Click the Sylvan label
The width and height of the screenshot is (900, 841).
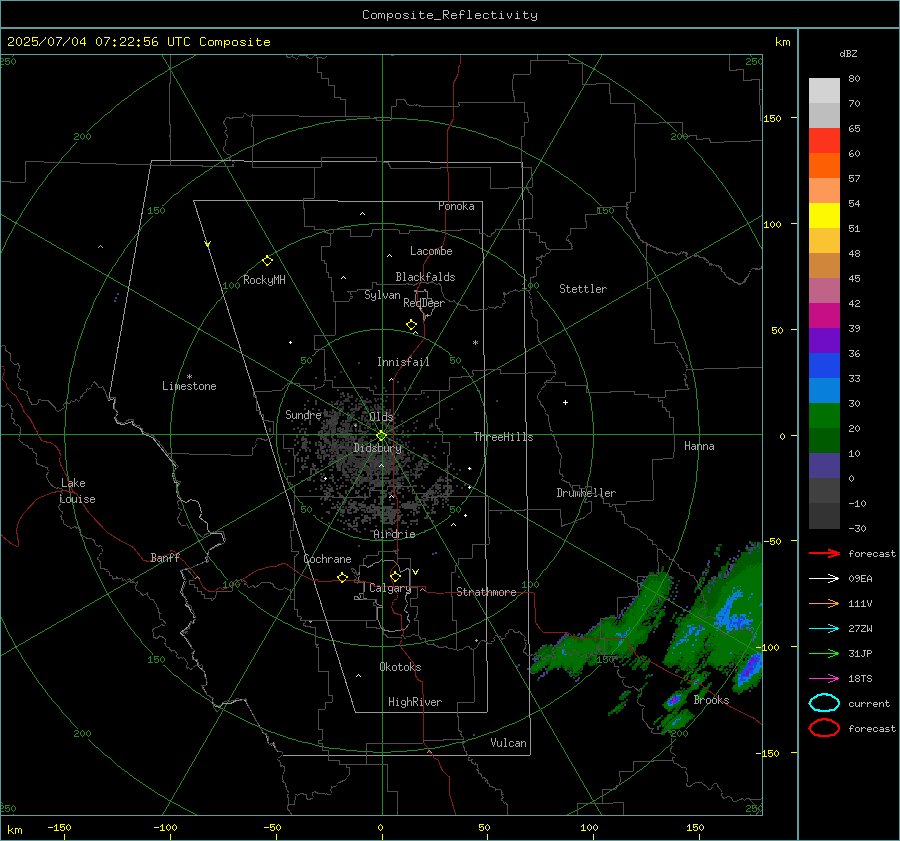382,295
